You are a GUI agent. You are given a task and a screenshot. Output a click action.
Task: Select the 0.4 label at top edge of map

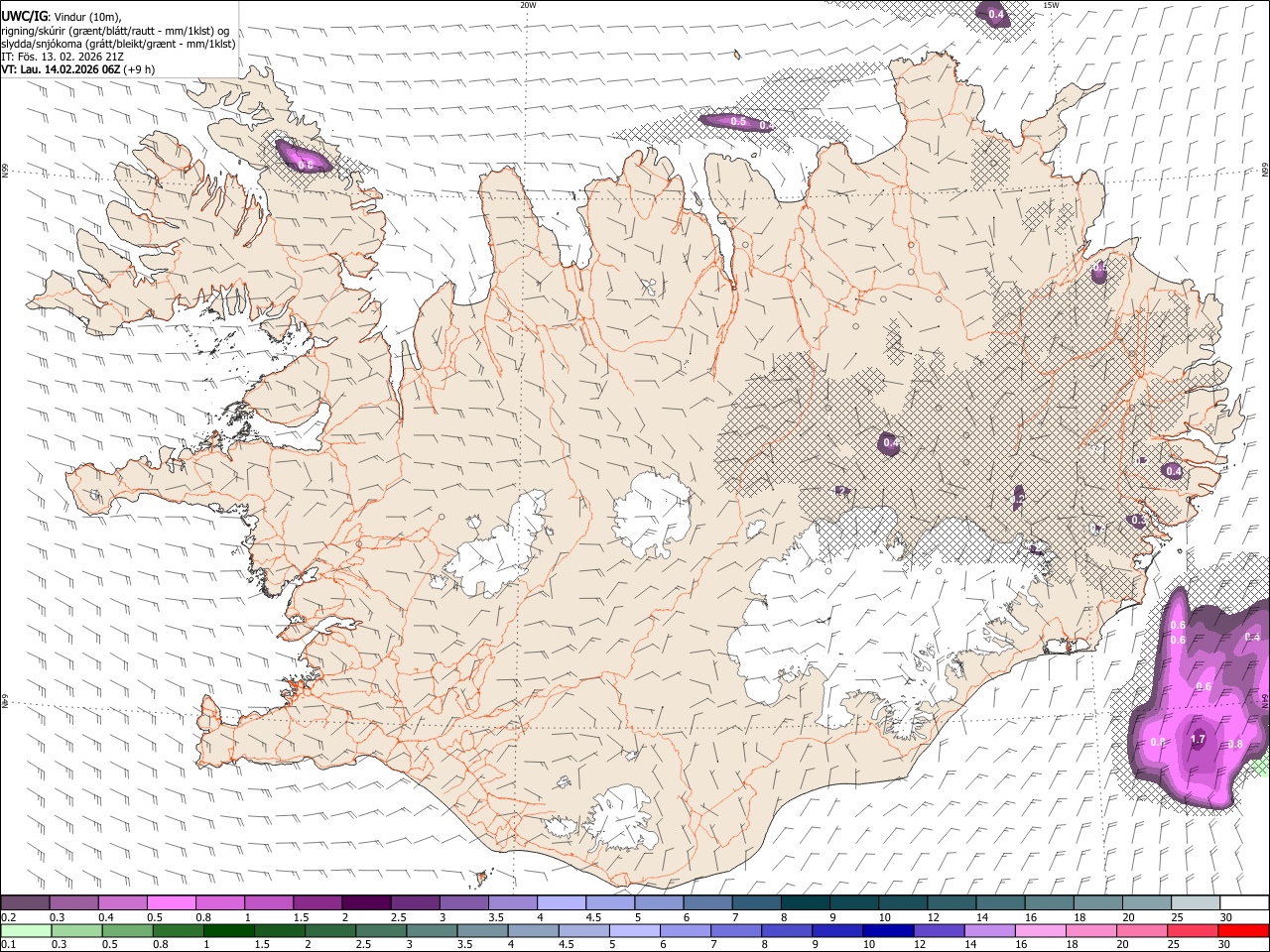pos(995,15)
